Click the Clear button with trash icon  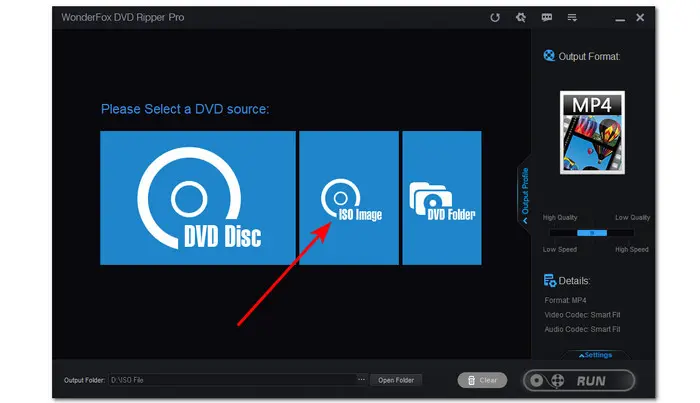tap(482, 380)
